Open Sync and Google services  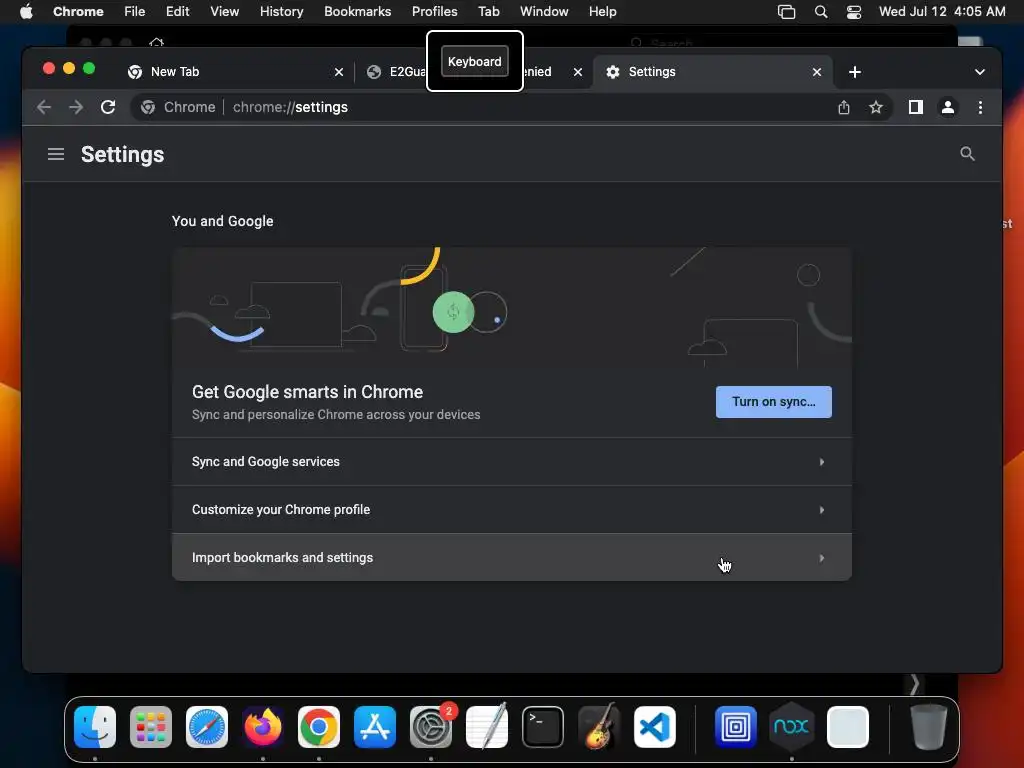(511, 462)
